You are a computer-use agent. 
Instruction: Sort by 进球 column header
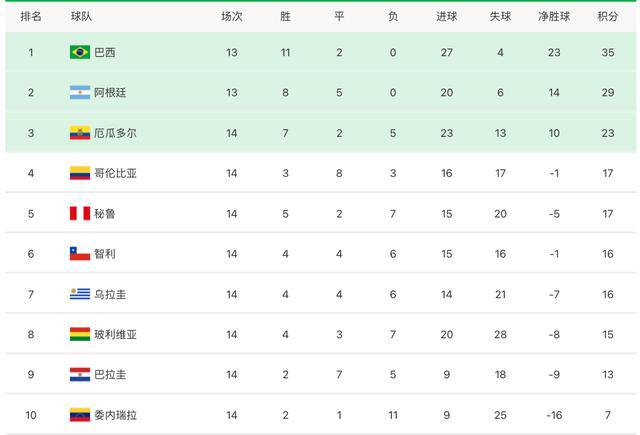point(447,16)
